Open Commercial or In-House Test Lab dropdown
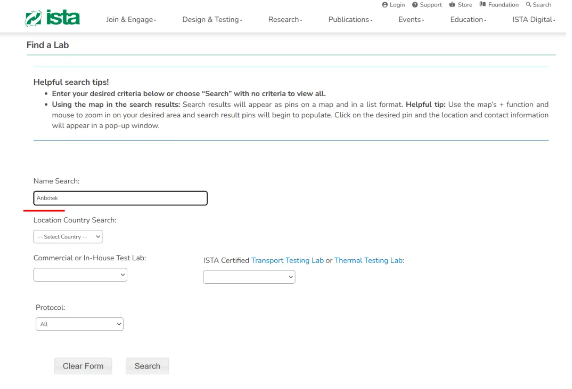572x389 pixels. 80,275
